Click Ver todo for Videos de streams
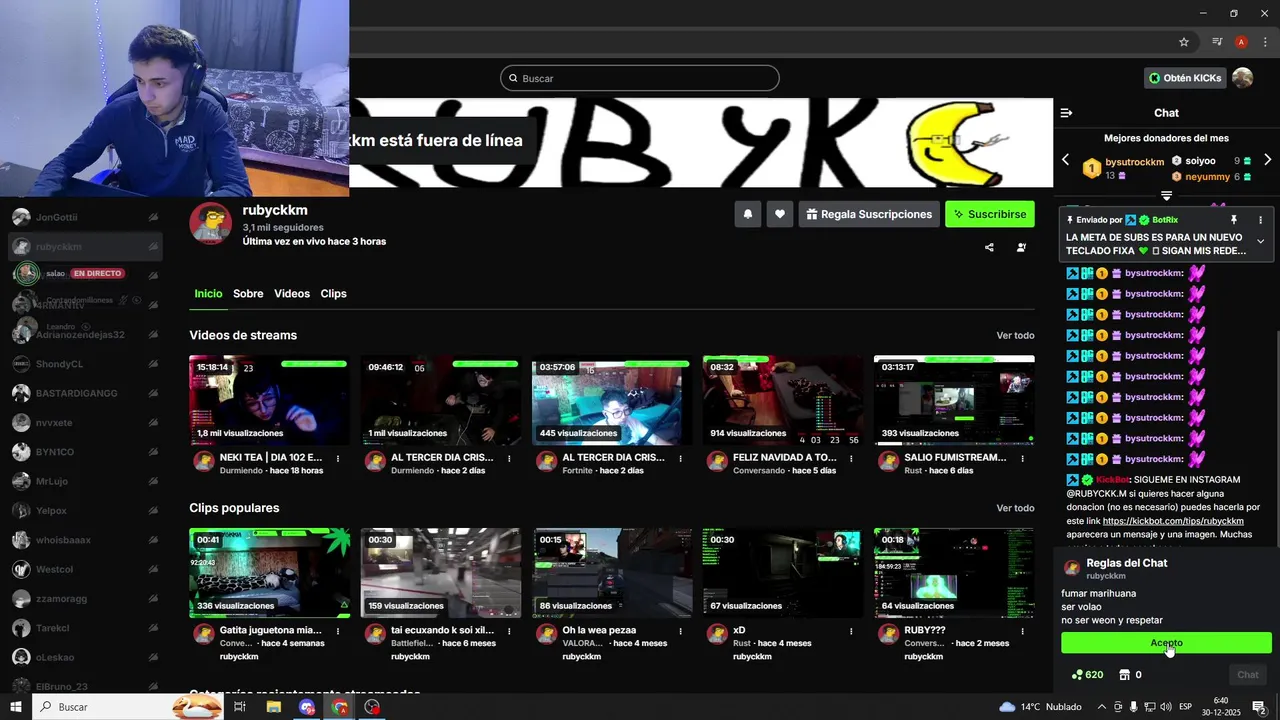The width and height of the screenshot is (1280, 720). click(x=1015, y=335)
